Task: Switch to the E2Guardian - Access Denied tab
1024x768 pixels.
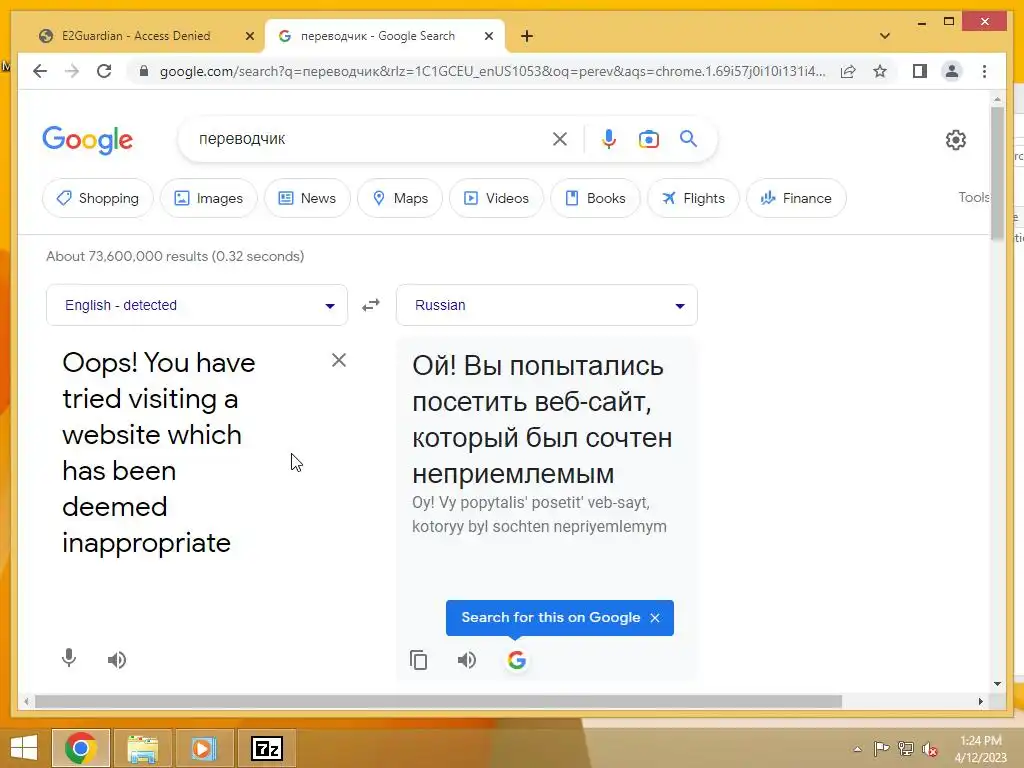Action: coord(136,36)
